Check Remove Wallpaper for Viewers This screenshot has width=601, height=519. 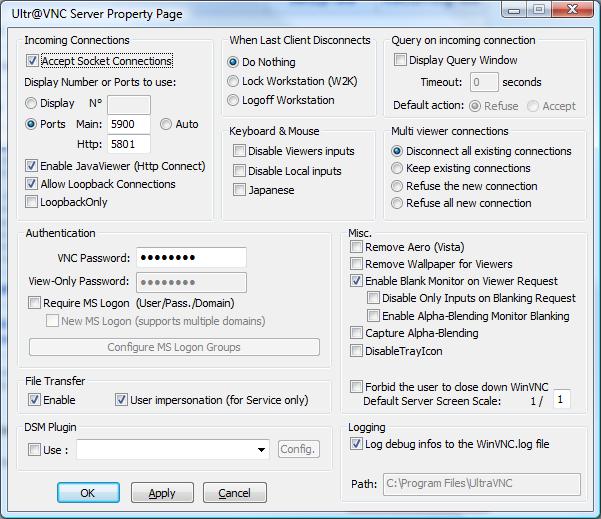tap(356, 264)
